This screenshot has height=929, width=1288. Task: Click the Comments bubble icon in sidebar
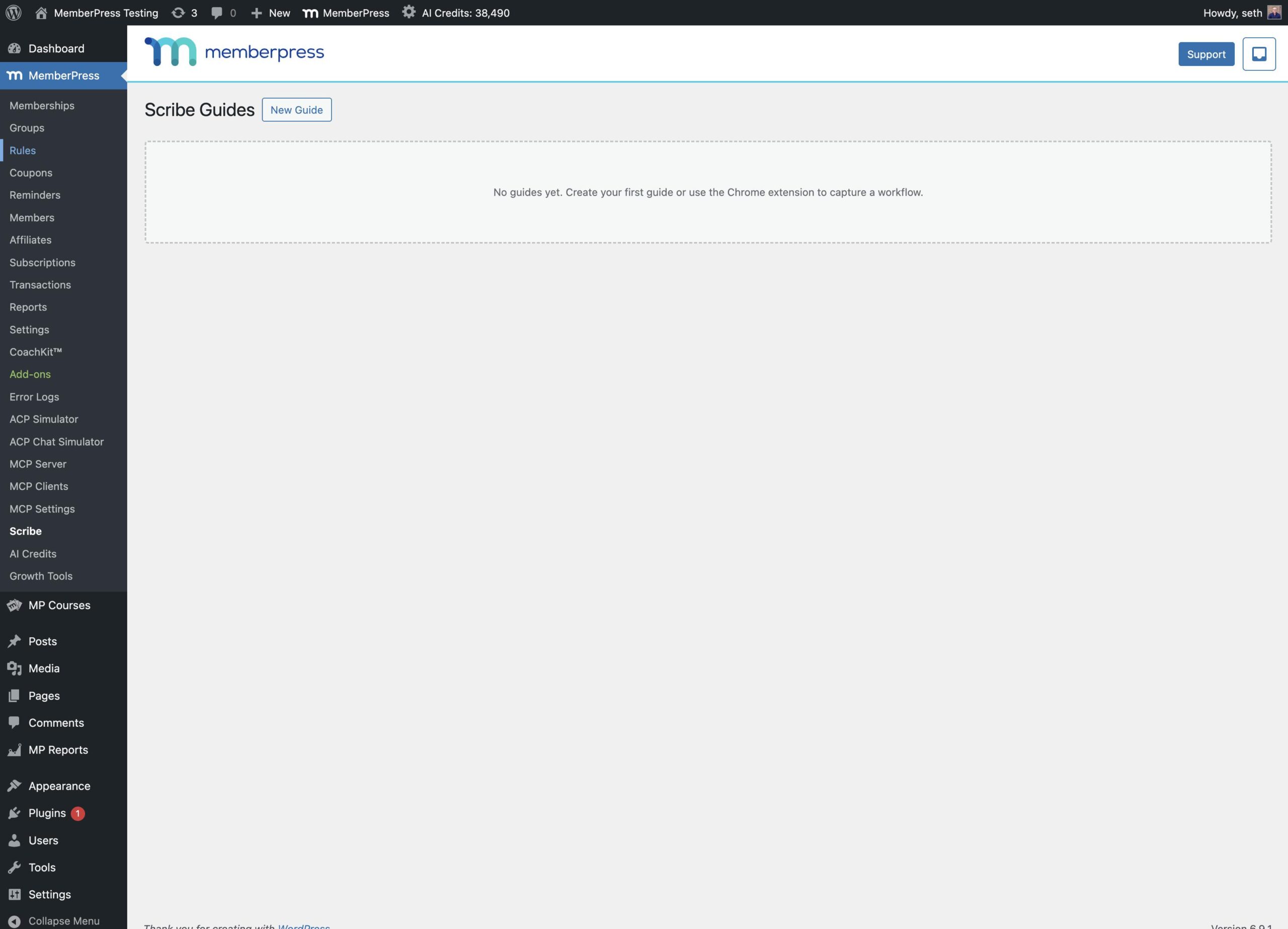coord(14,722)
